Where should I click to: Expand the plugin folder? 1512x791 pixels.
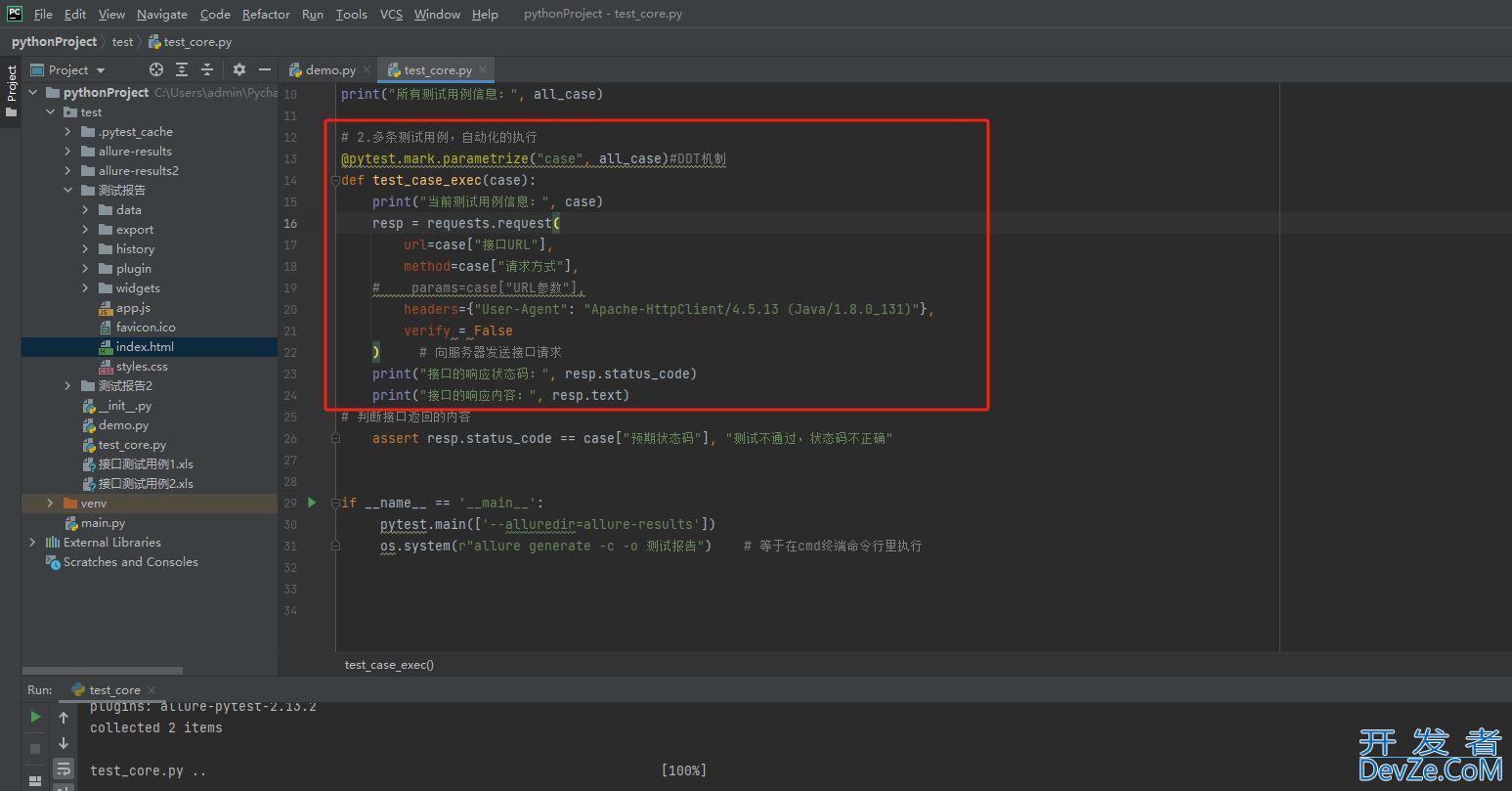[85, 268]
